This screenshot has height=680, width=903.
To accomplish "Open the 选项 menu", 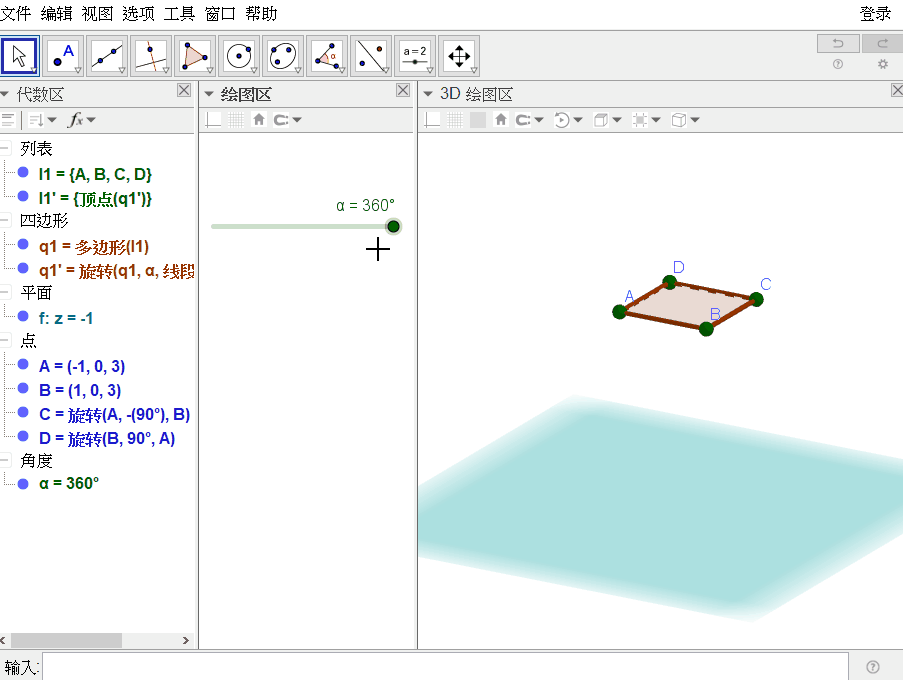I will click(138, 13).
